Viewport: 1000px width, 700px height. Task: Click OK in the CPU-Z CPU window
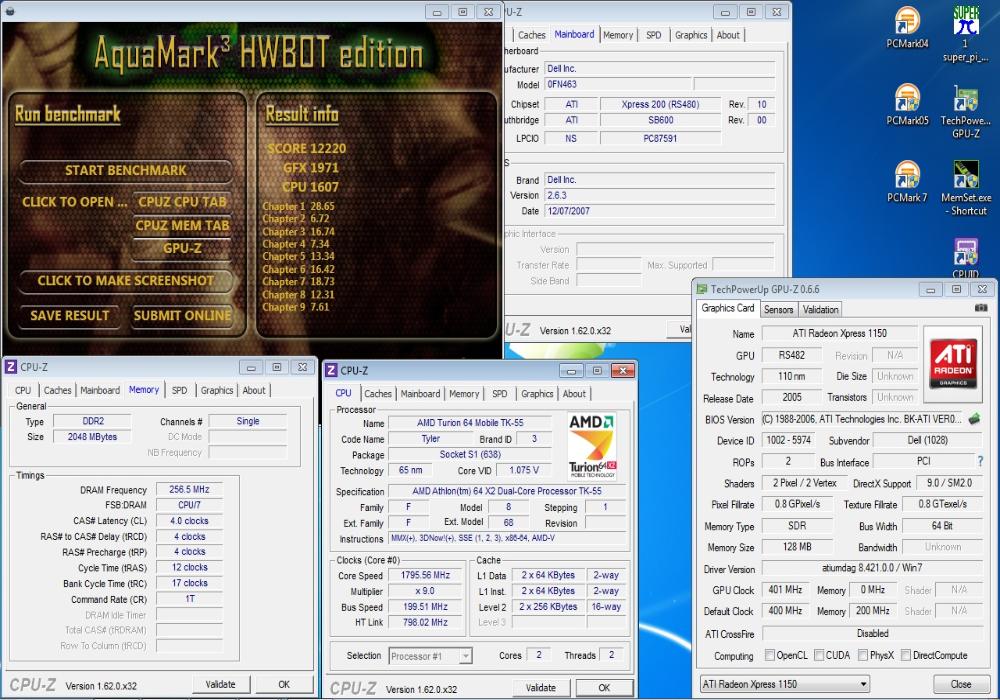pos(604,688)
